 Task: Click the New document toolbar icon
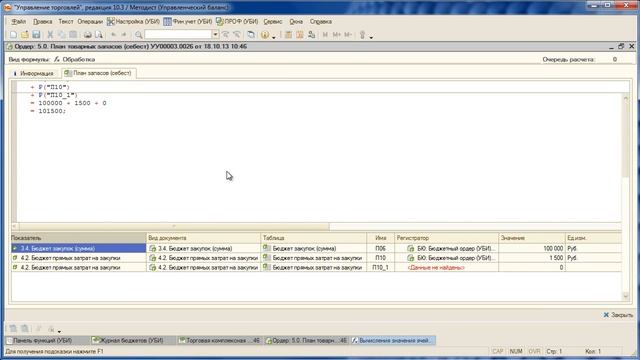pyautogui.click(x=13, y=35)
